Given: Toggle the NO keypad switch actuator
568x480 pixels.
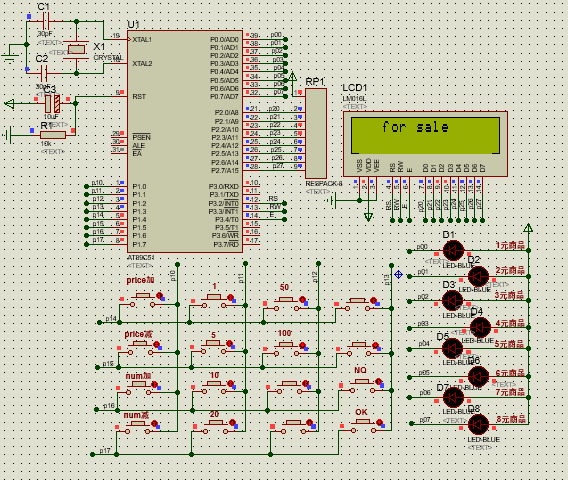Looking at the screenshot, I should (379, 381).
